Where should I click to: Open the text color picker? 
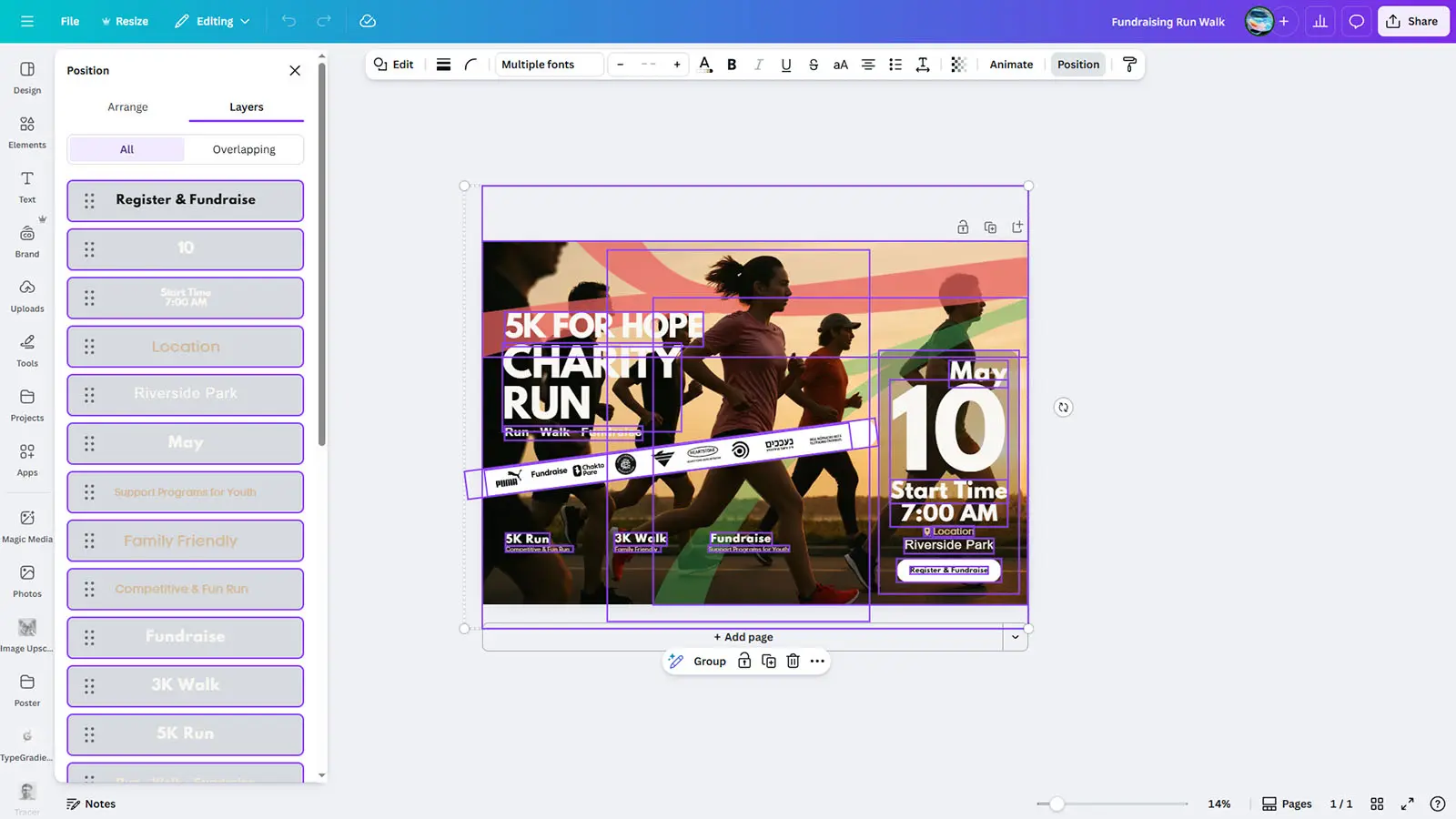[704, 65]
